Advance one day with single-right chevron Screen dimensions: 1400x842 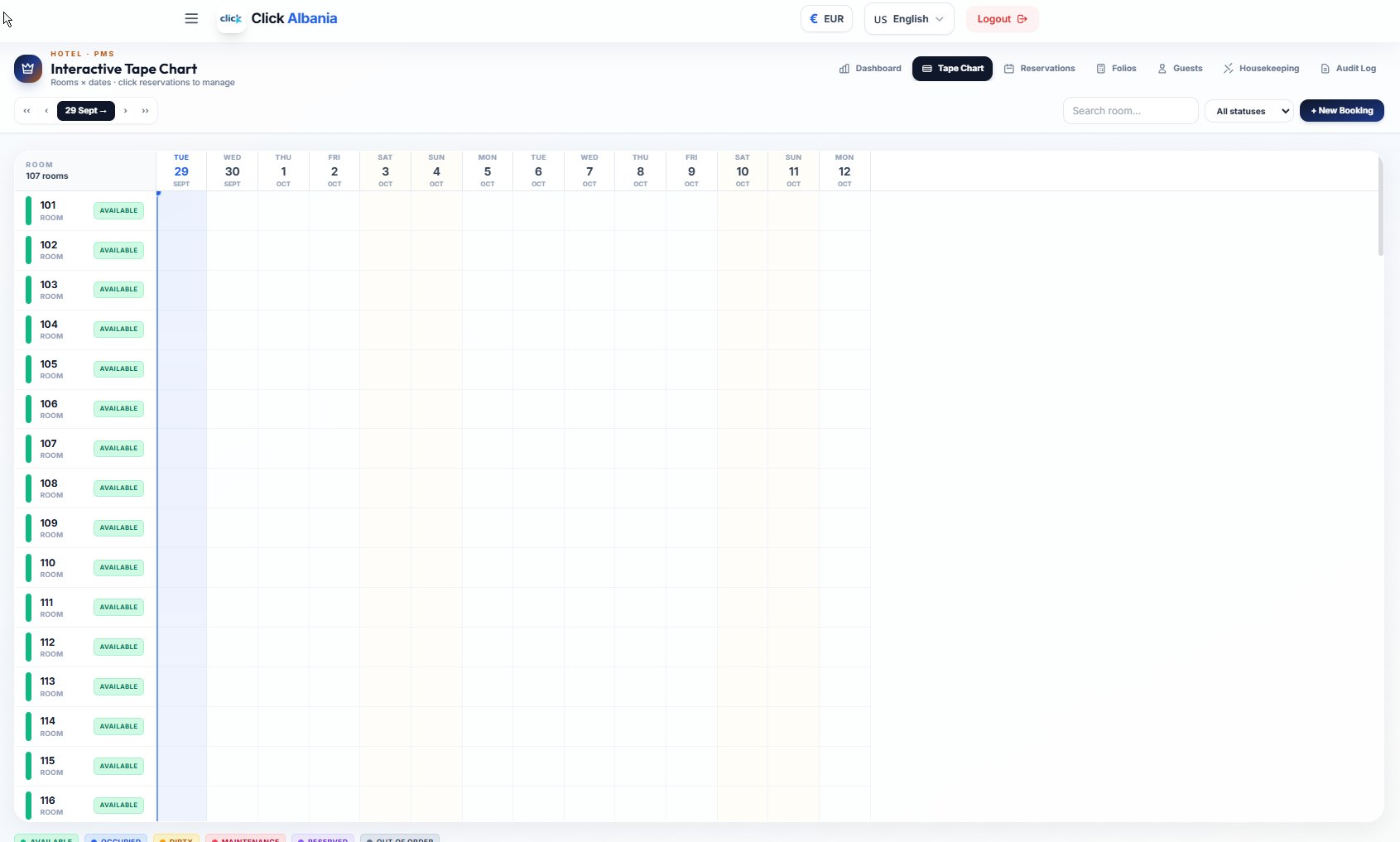coord(125,111)
